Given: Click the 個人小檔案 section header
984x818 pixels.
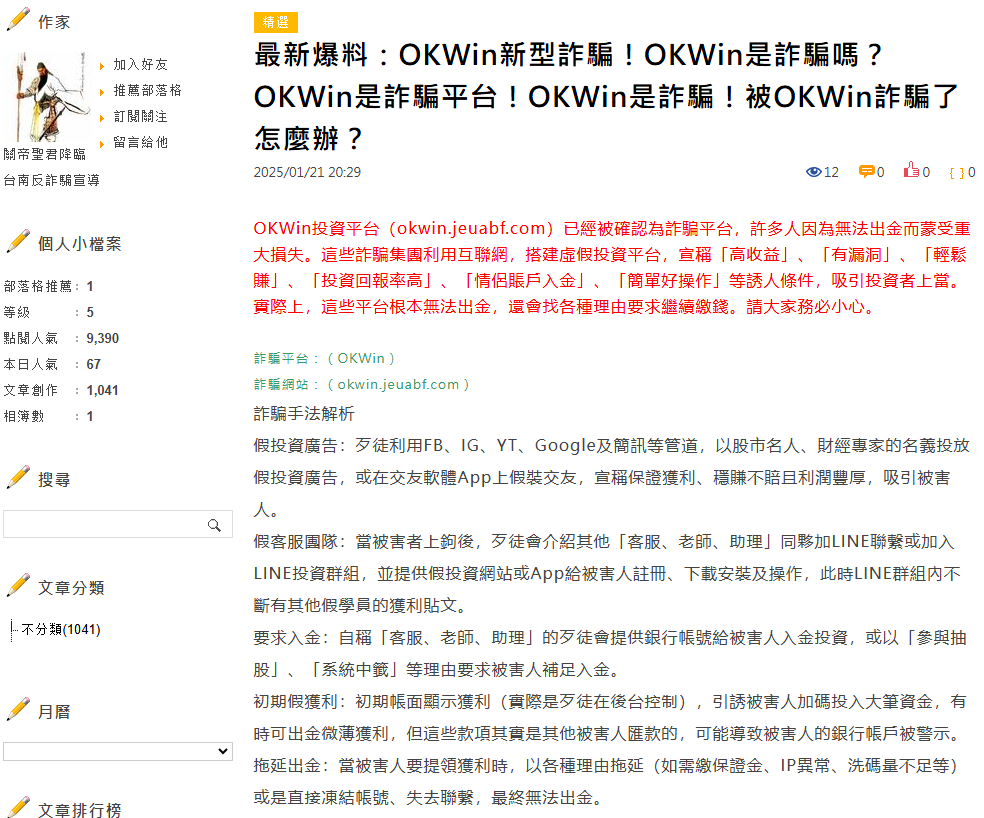Looking at the screenshot, I should [80, 244].
